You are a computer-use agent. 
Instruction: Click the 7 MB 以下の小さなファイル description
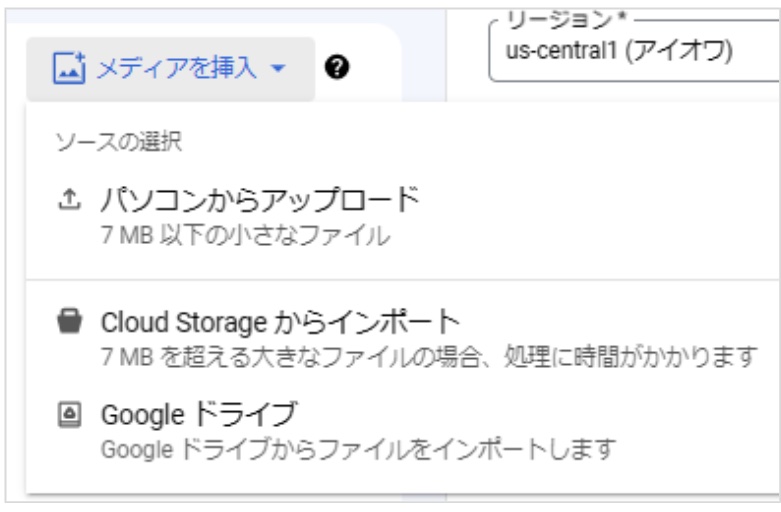(244, 237)
